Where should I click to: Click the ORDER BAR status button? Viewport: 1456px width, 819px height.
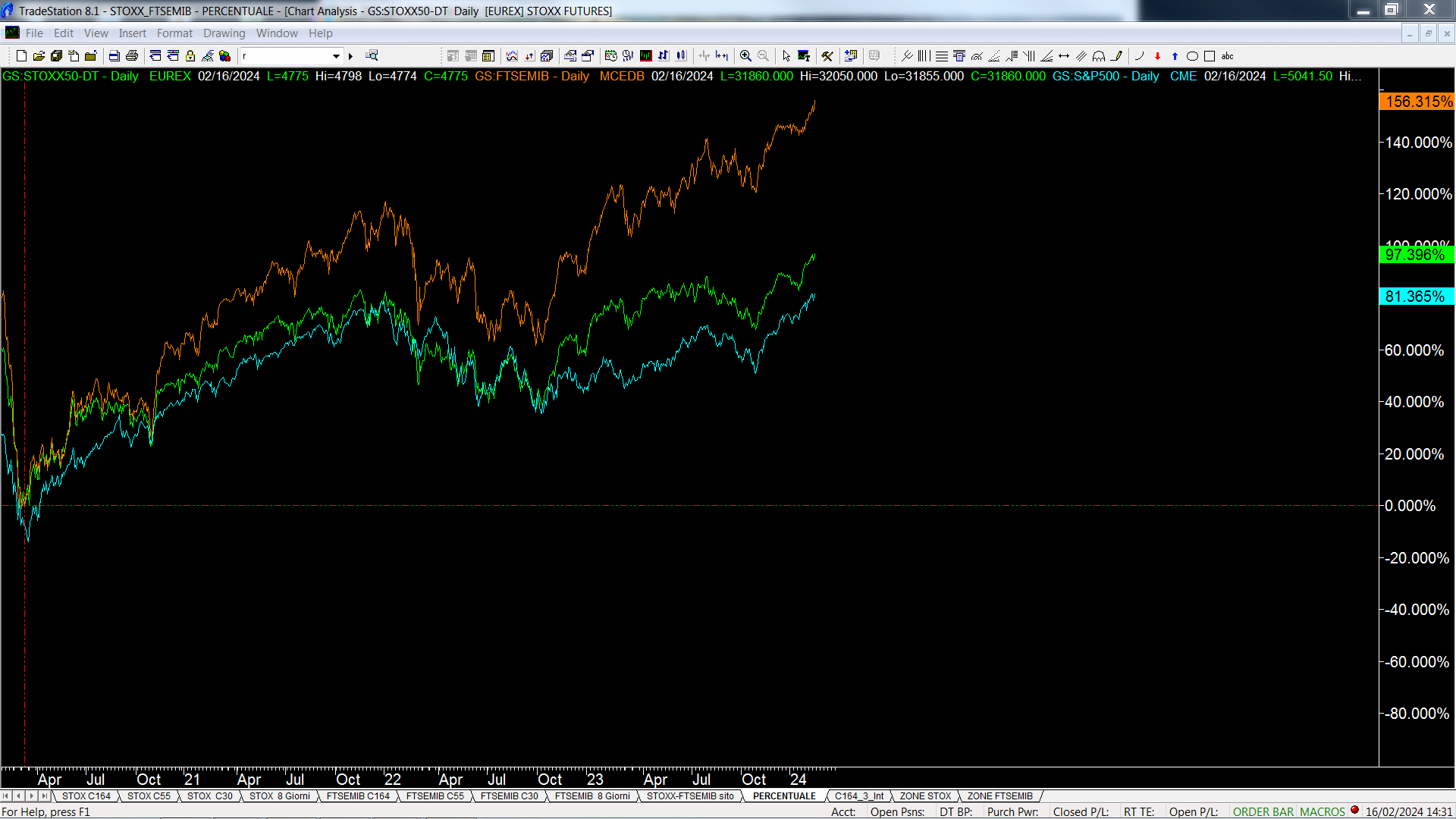coord(1263,811)
